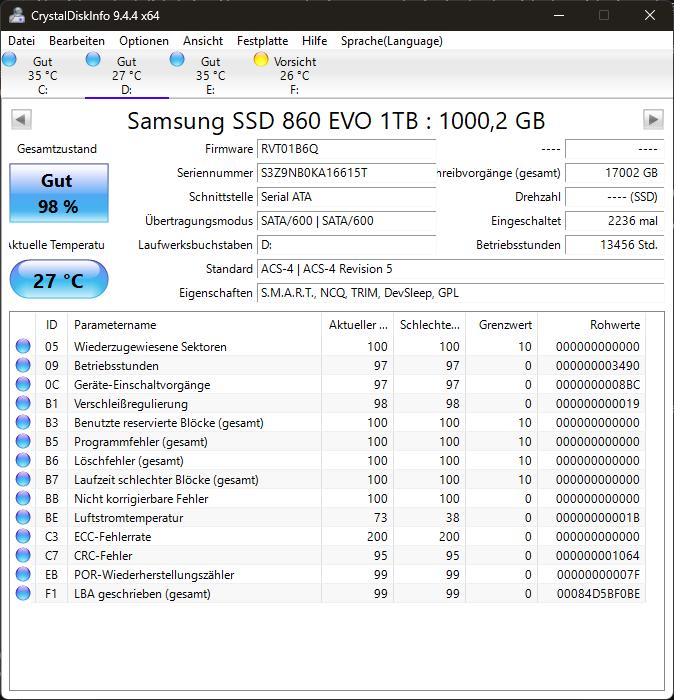Viewport: 674px width, 700px height.
Task: Click status orb for Geräte-Einschaltvorgänge row
Action: 23,384
